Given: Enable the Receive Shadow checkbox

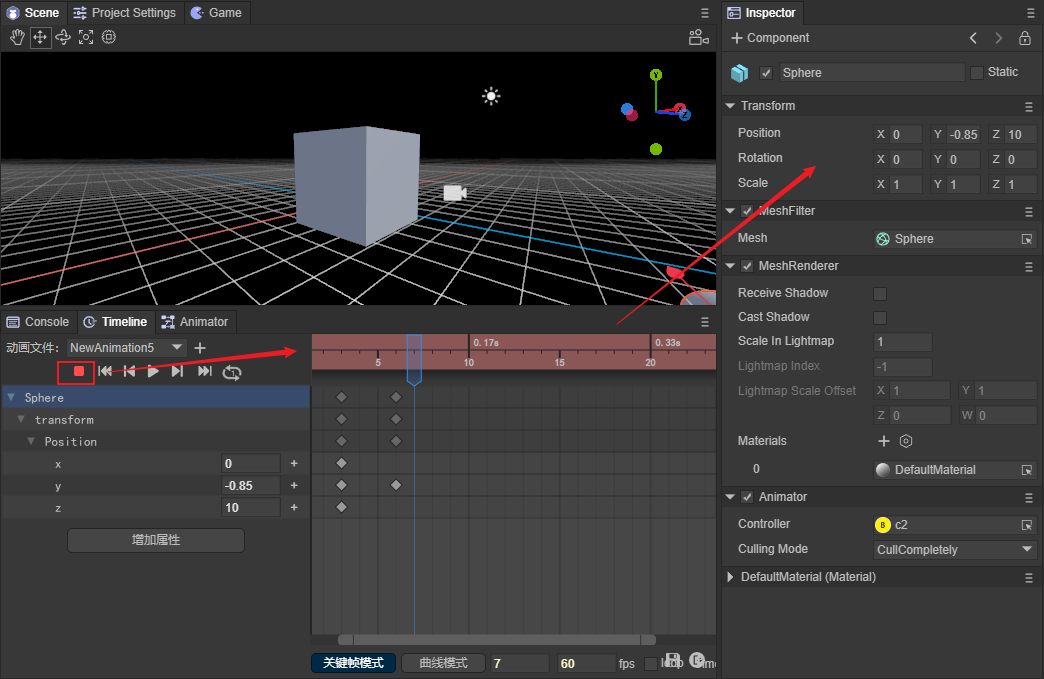Looking at the screenshot, I should pos(880,294).
